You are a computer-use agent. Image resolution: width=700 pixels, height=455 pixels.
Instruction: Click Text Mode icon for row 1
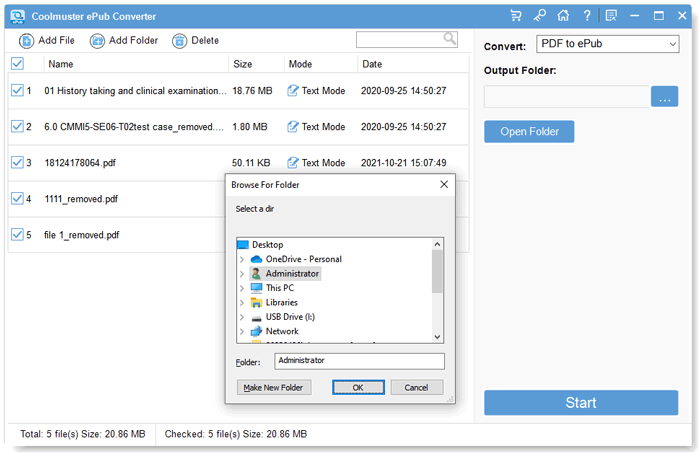pos(292,91)
